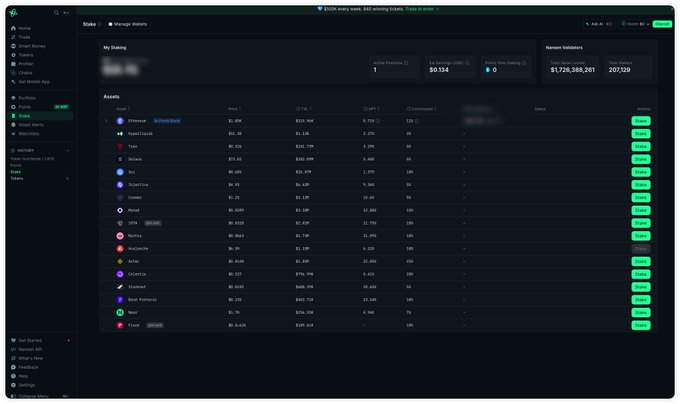
Task: Sort table by APY column
Action: tap(372, 109)
